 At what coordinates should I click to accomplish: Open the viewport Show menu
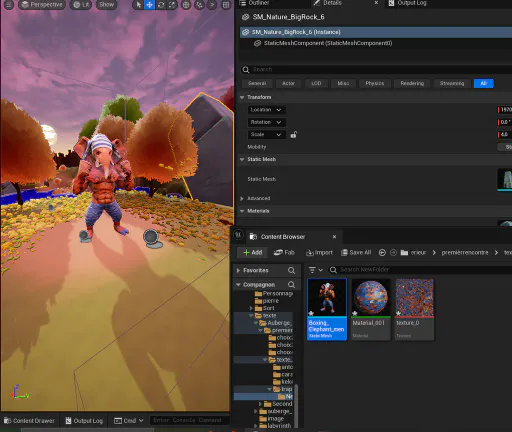point(106,5)
